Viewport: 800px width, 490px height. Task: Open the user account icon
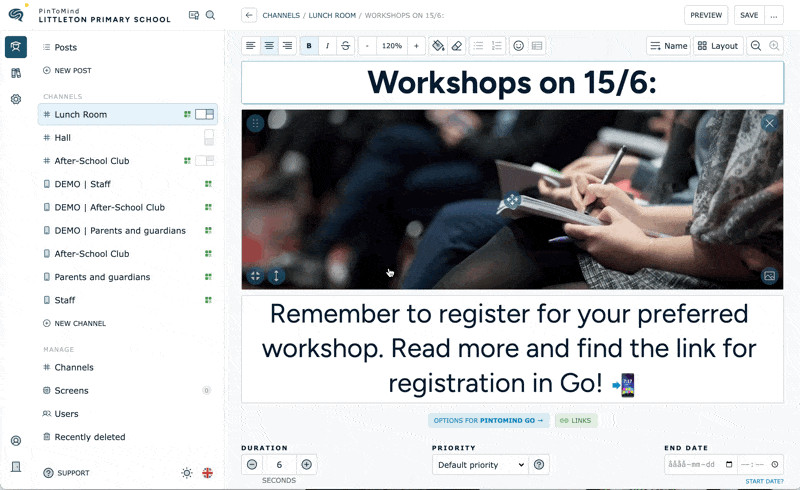pos(16,440)
